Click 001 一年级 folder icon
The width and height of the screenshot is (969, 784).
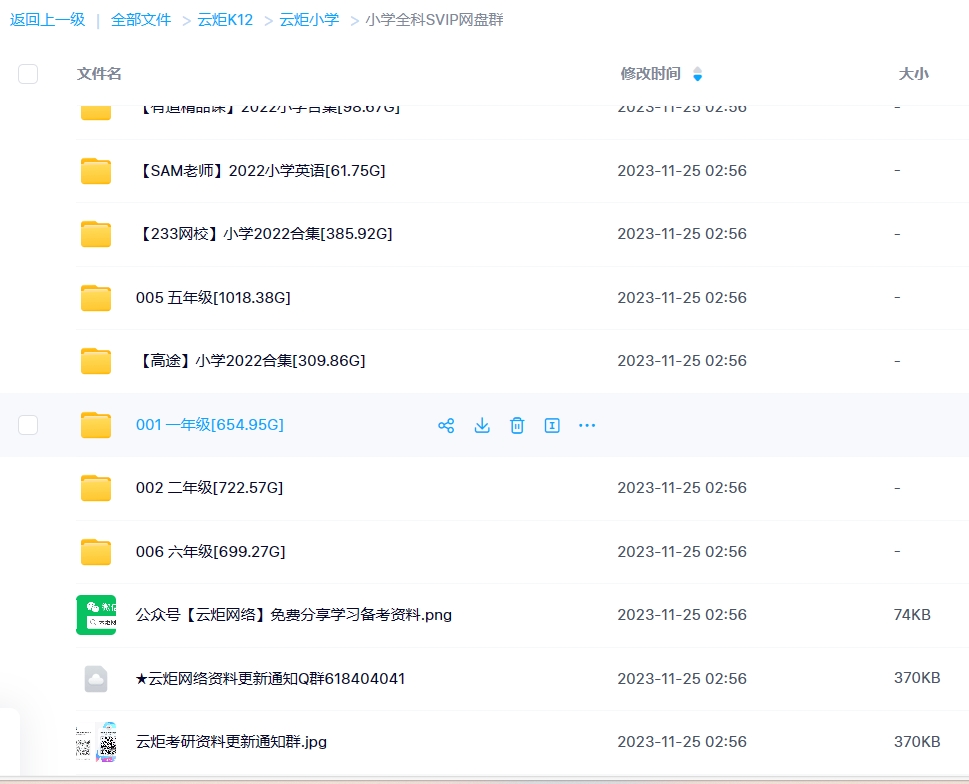(x=96, y=425)
